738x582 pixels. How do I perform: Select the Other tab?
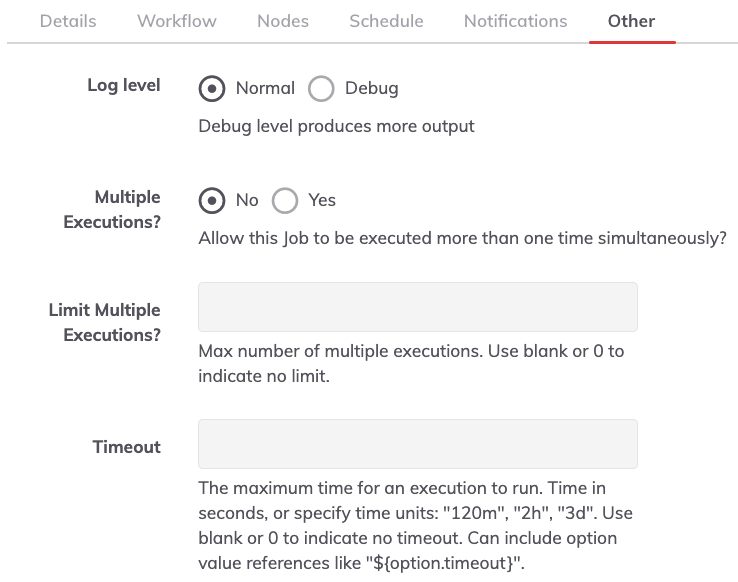point(632,21)
